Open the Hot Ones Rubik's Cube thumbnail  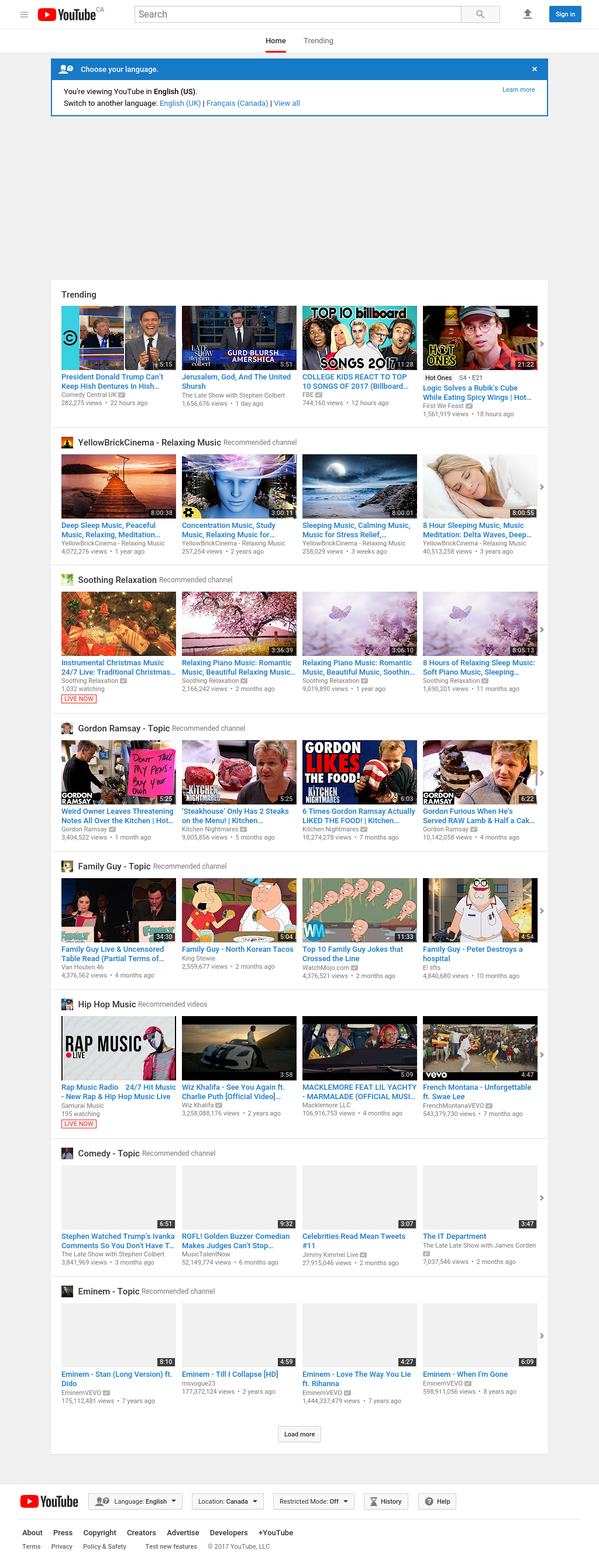pyautogui.click(x=480, y=338)
